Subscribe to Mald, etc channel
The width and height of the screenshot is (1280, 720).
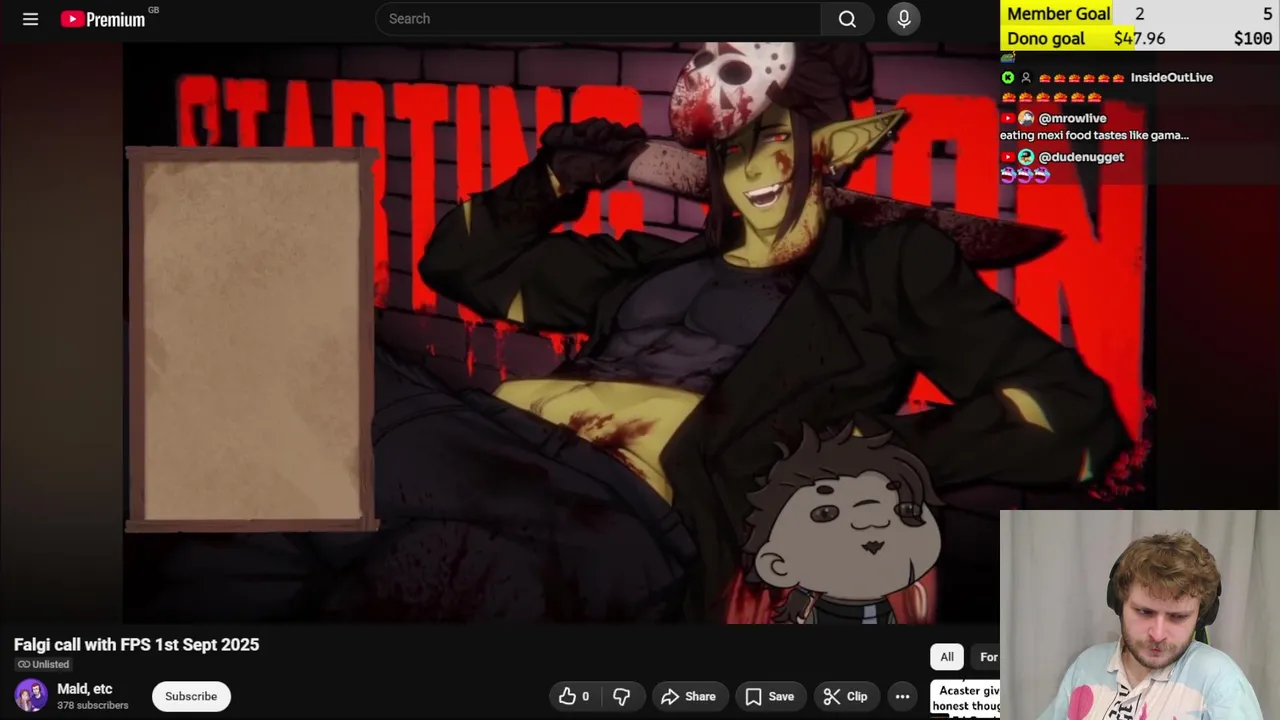pyautogui.click(x=191, y=696)
